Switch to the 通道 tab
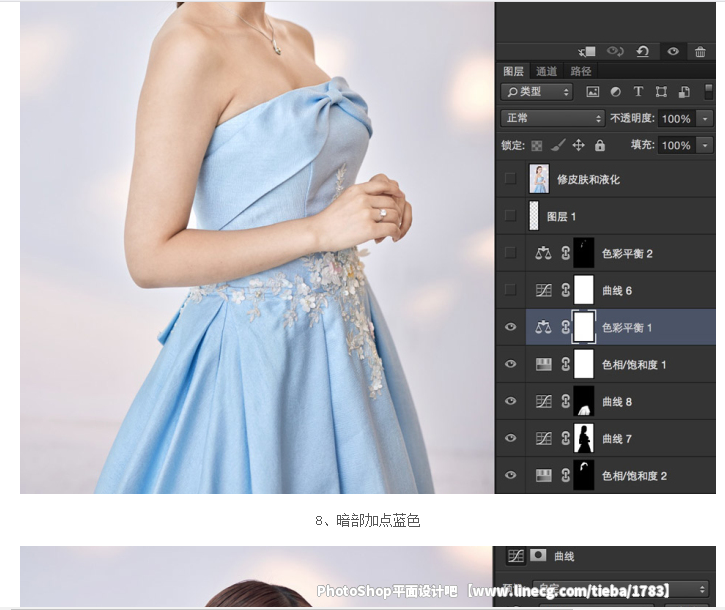 [x=547, y=71]
